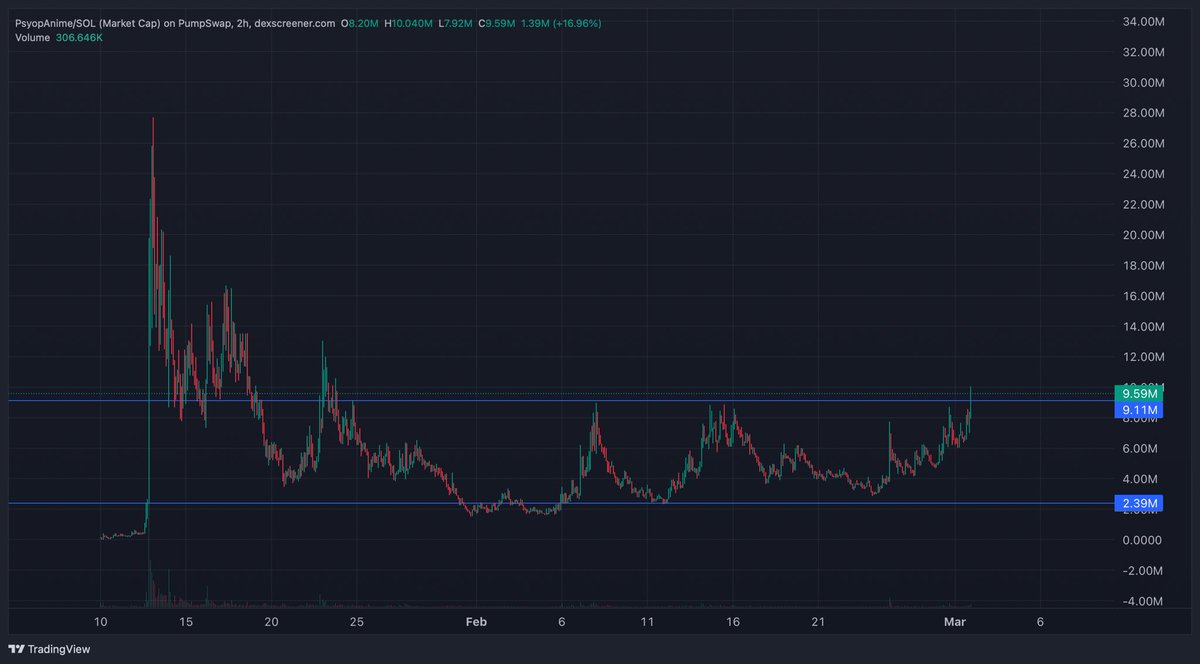
Task: Select the lower horizontal line at 2.39M
Action: [x=600, y=503]
